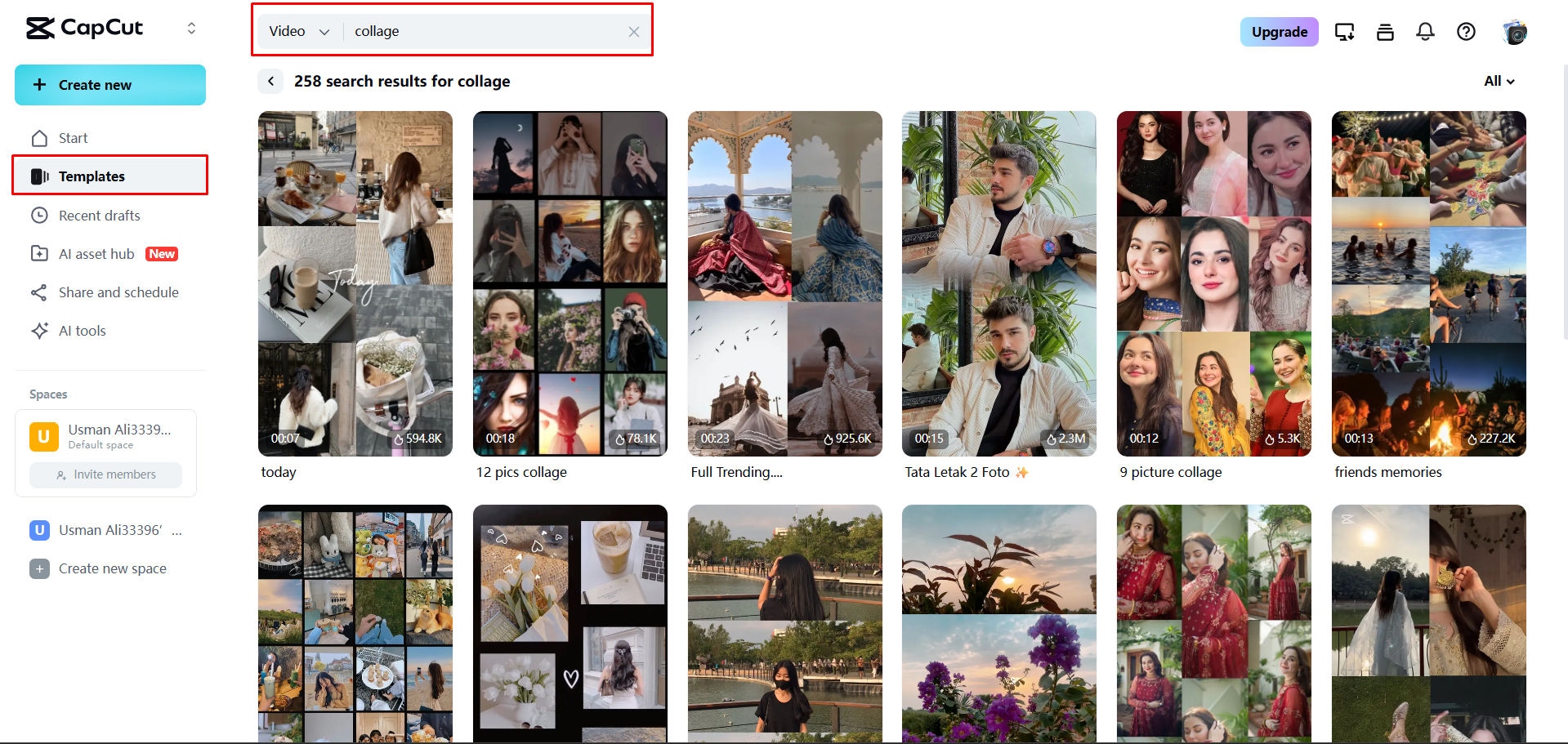Clear the collage search with the X
The height and width of the screenshot is (744, 1568).
[x=634, y=31]
